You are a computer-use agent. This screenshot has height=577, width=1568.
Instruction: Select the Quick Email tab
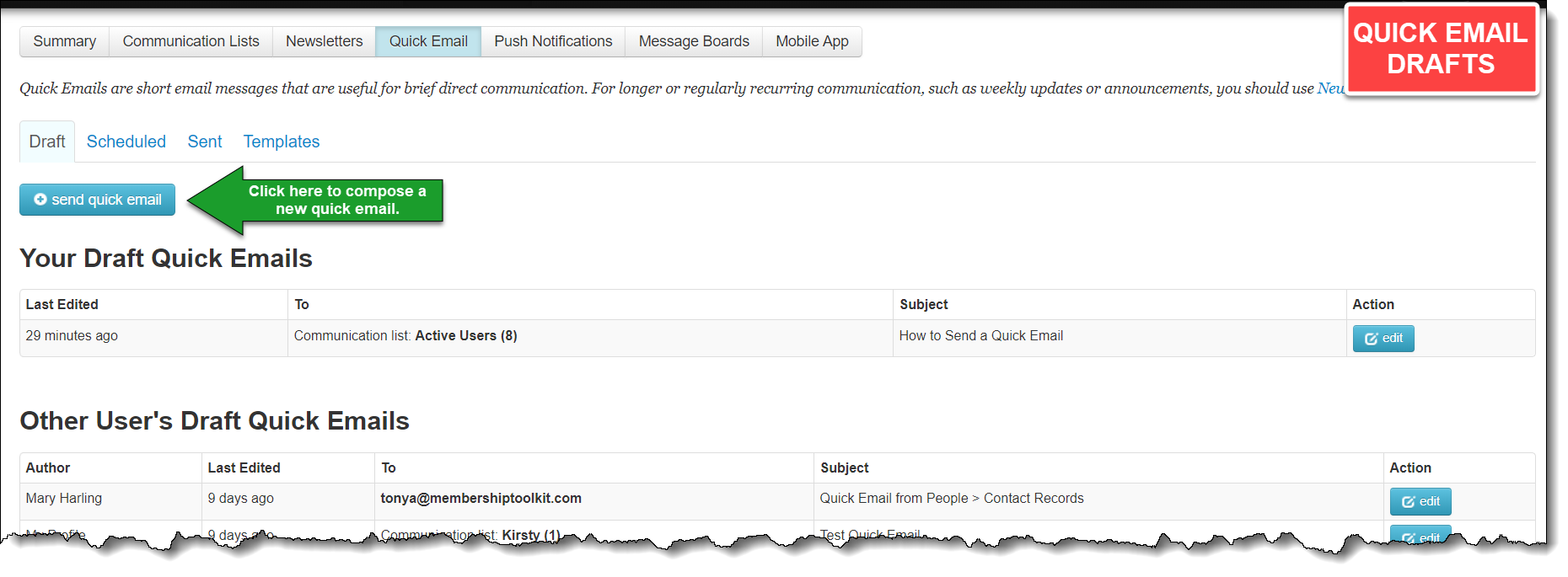click(x=428, y=41)
